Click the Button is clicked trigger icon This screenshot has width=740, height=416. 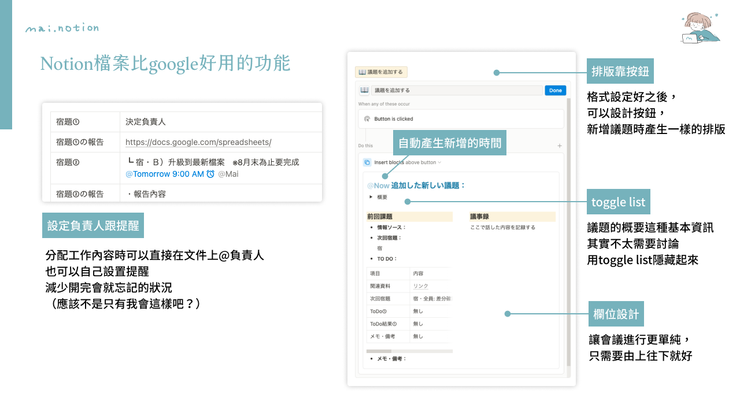pos(366,118)
